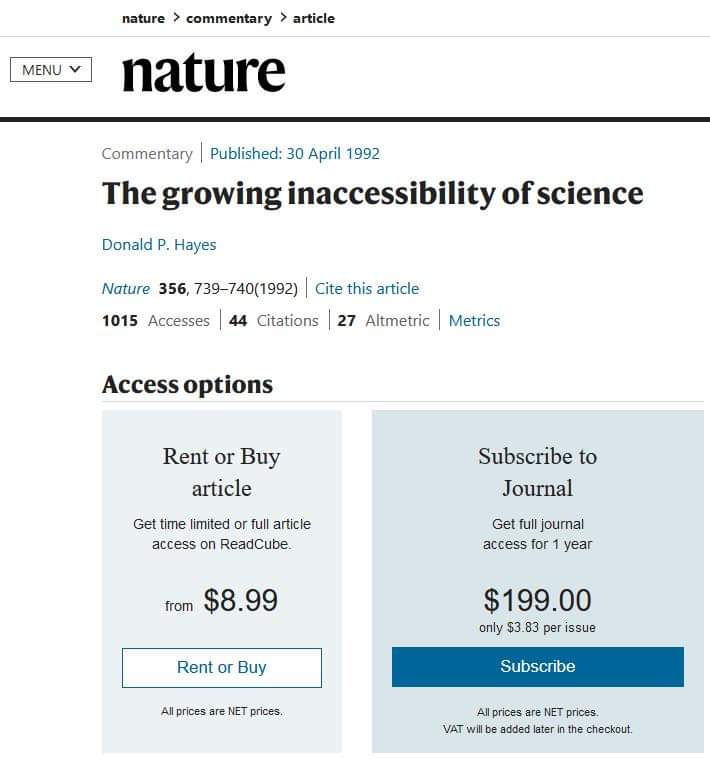The height and width of the screenshot is (759, 710).
Task: View the article Metrics link
Action: pyautogui.click(x=474, y=321)
